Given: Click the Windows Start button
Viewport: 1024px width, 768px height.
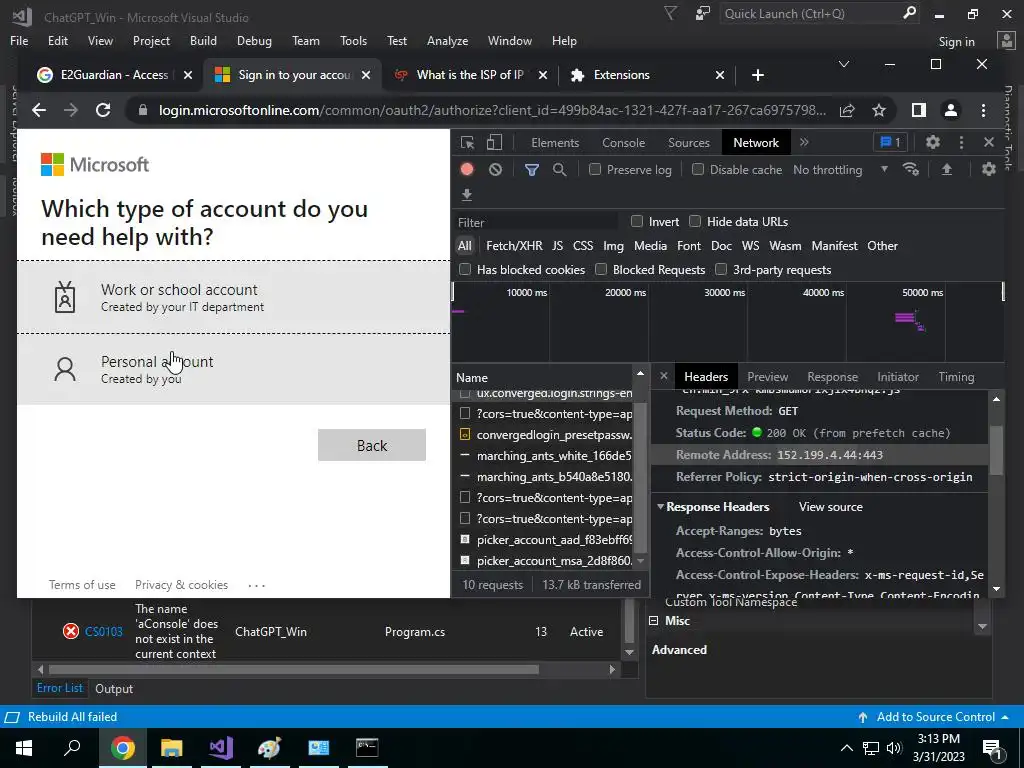Looking at the screenshot, I should (24, 748).
